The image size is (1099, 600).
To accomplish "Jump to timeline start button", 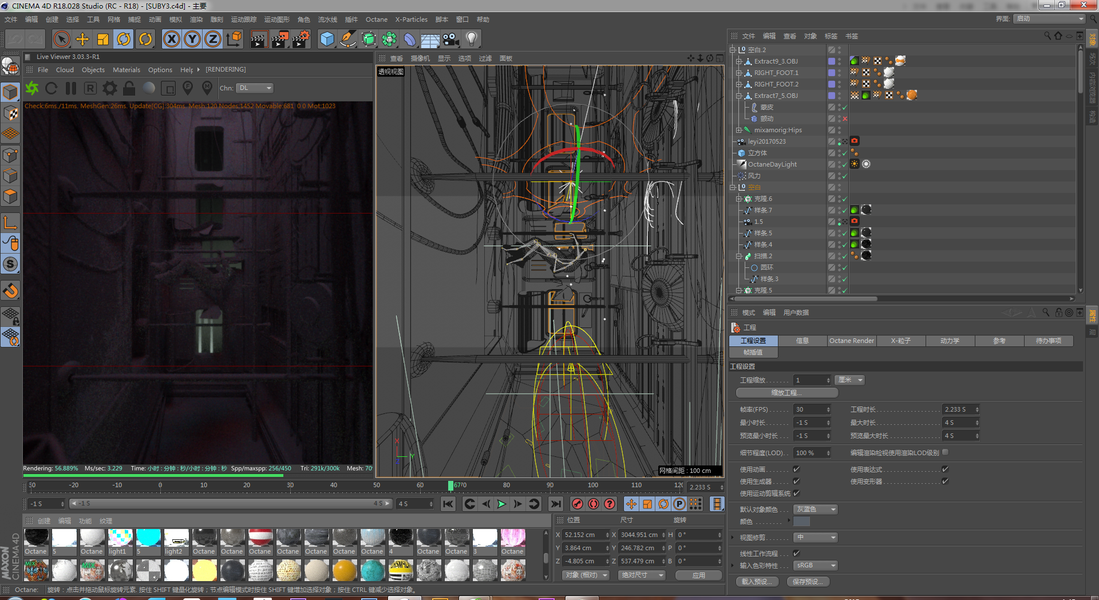I will pyautogui.click(x=448, y=504).
